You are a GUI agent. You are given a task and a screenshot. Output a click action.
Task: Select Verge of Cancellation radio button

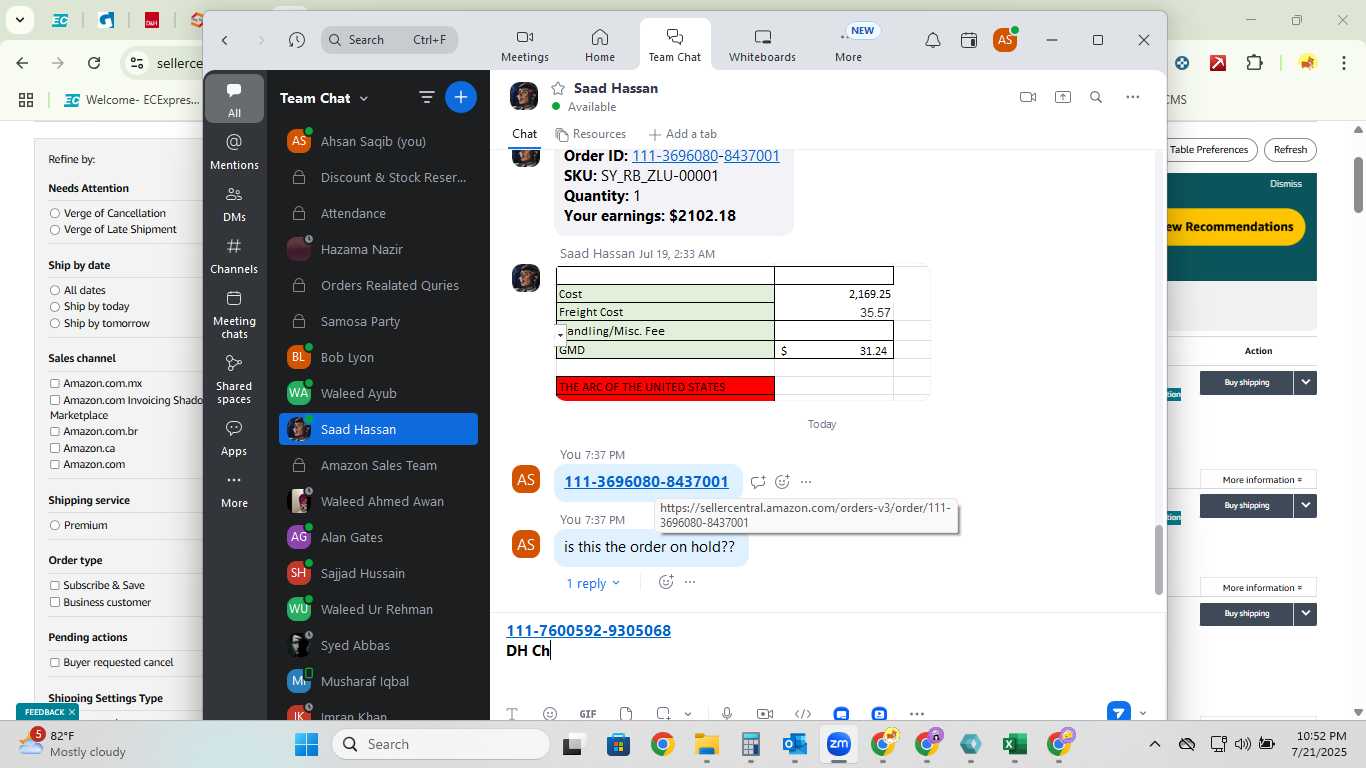coord(55,213)
